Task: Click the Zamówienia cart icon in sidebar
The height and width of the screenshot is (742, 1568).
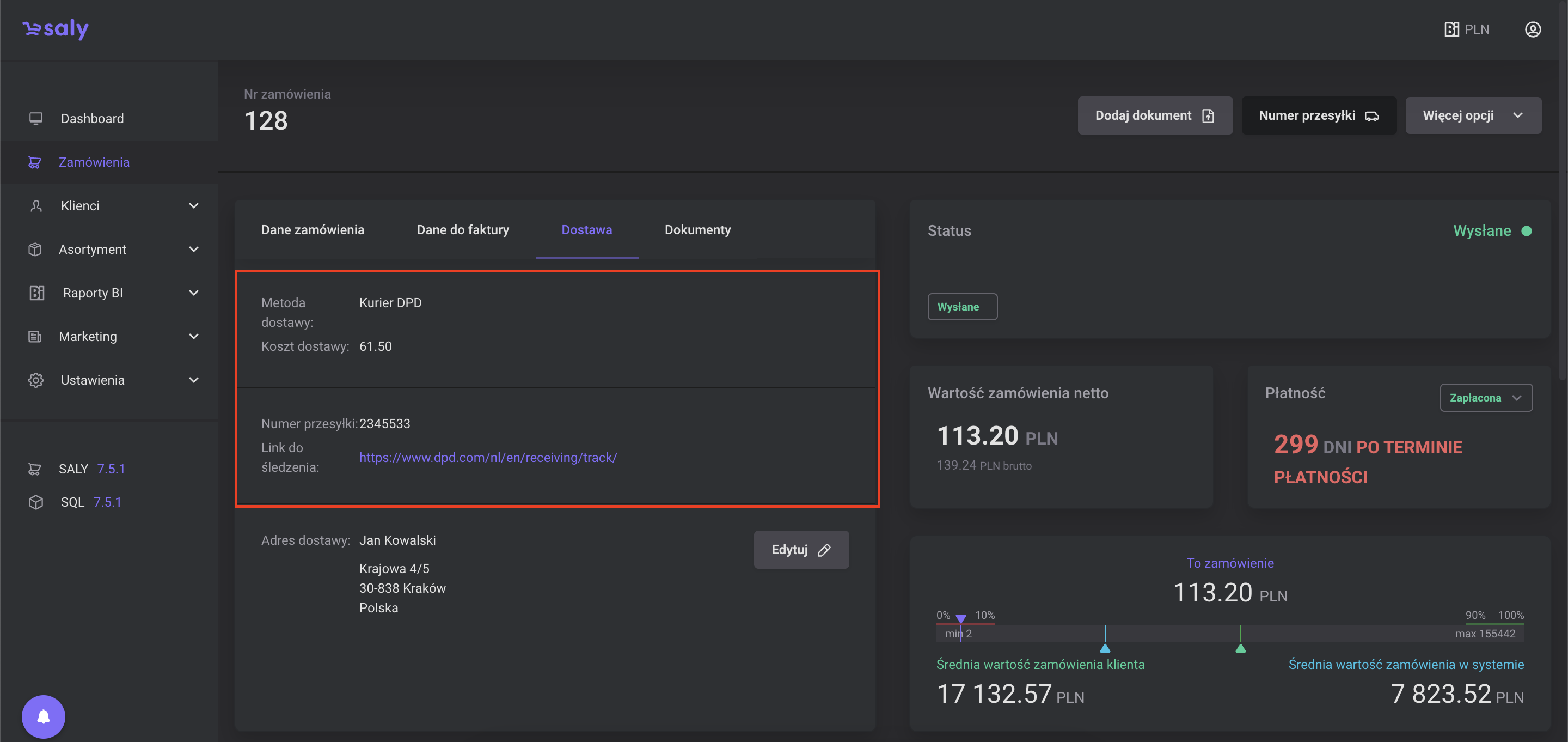Action: point(35,162)
